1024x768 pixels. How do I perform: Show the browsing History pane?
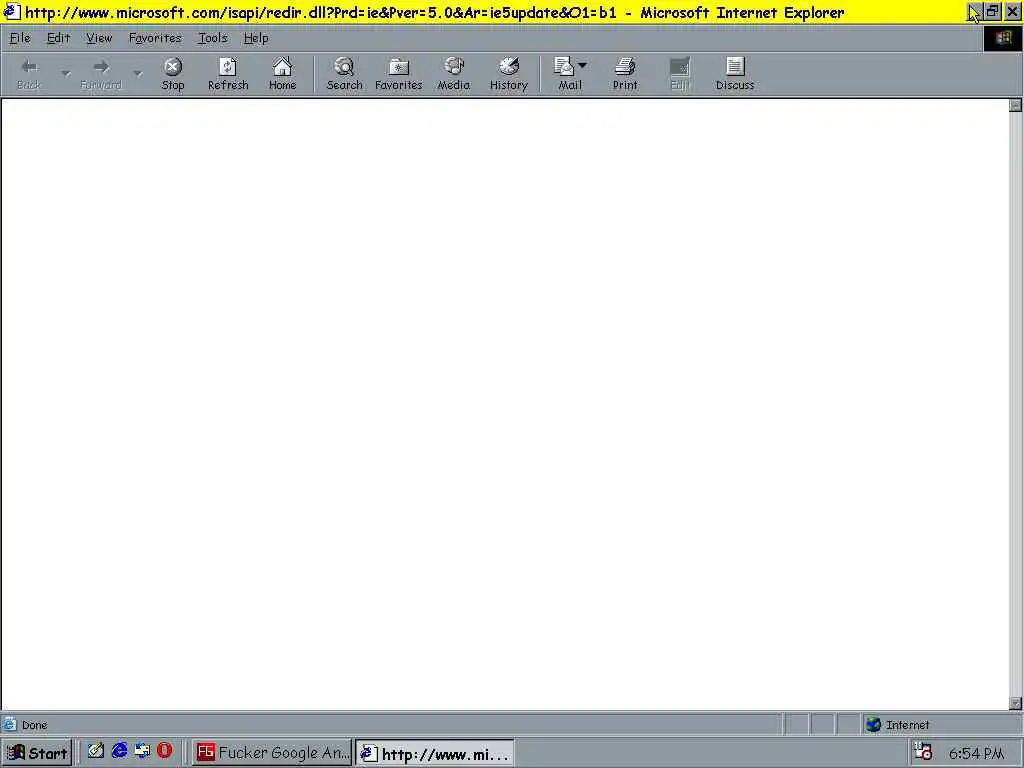pos(508,74)
